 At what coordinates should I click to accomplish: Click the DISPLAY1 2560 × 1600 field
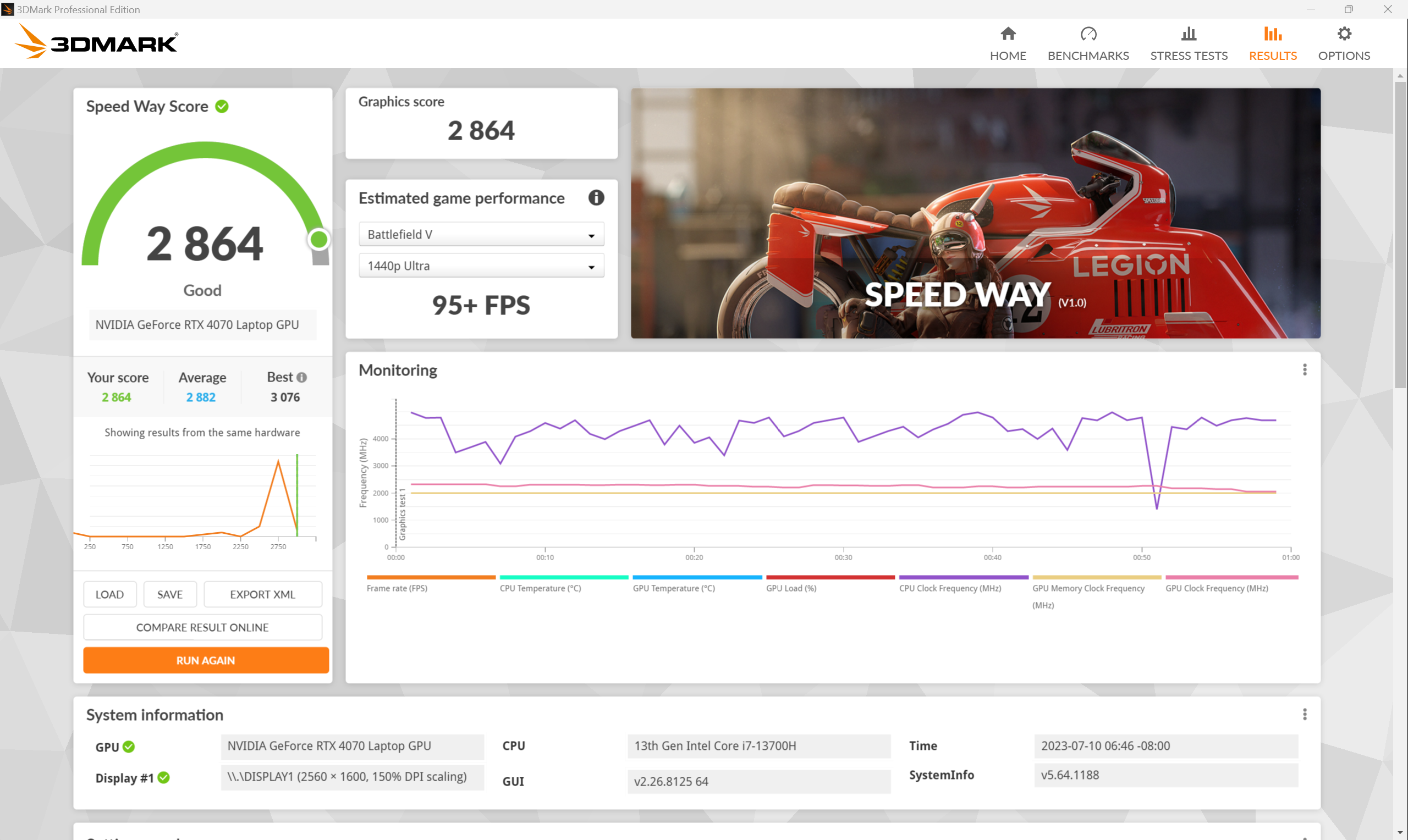coord(352,777)
